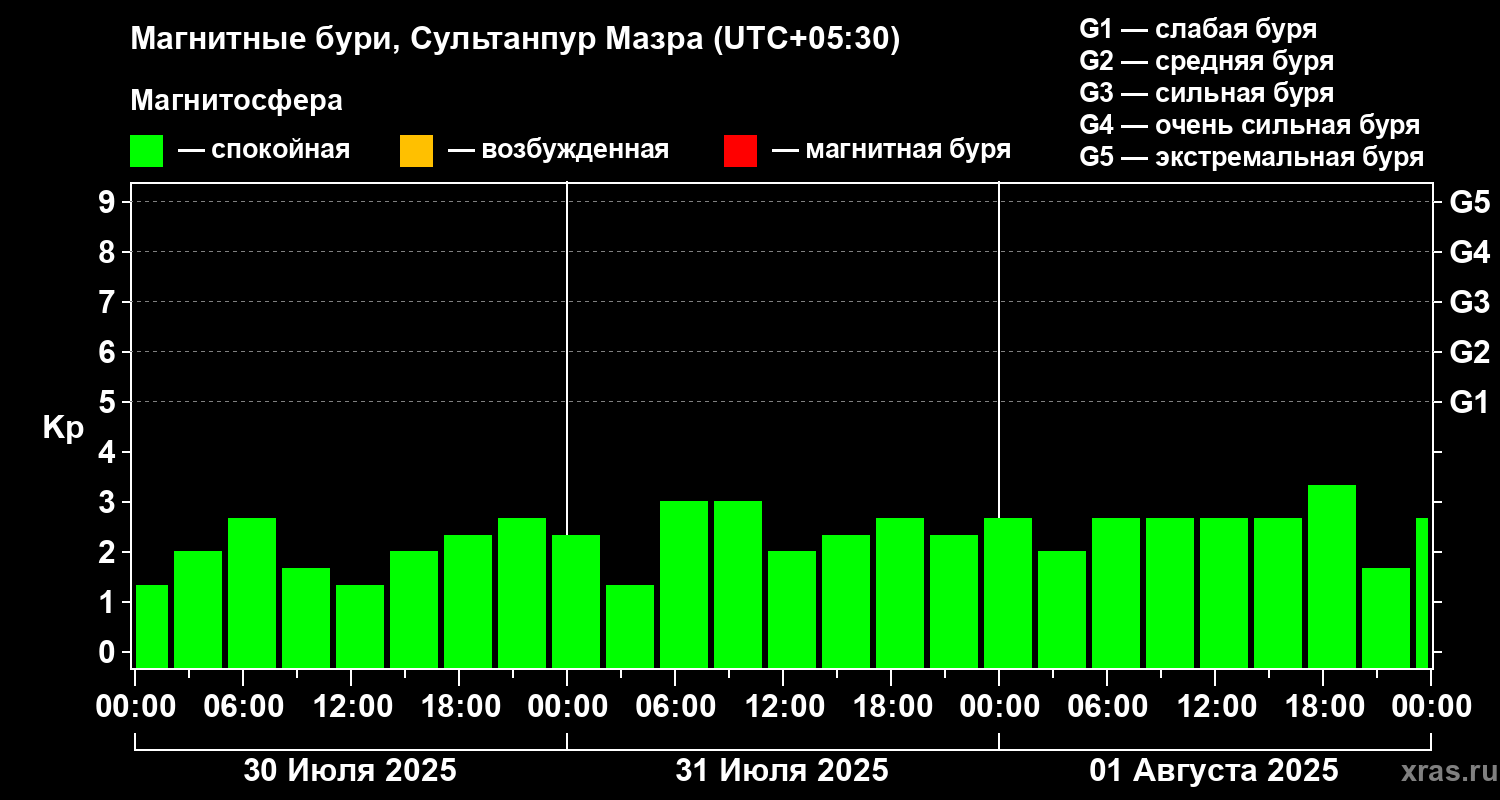Click the 'G5 — экстремальная буря' legend line
1500x800 pixels.
[x=1252, y=157]
